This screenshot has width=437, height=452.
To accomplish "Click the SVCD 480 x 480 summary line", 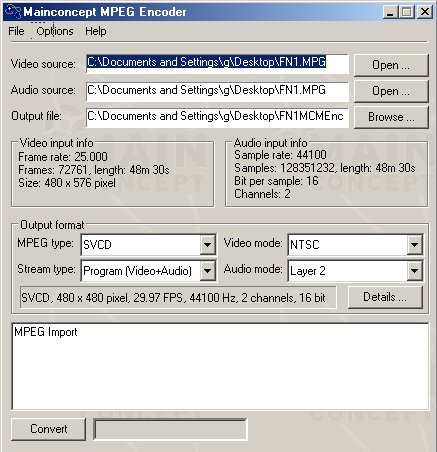I will 178,297.
